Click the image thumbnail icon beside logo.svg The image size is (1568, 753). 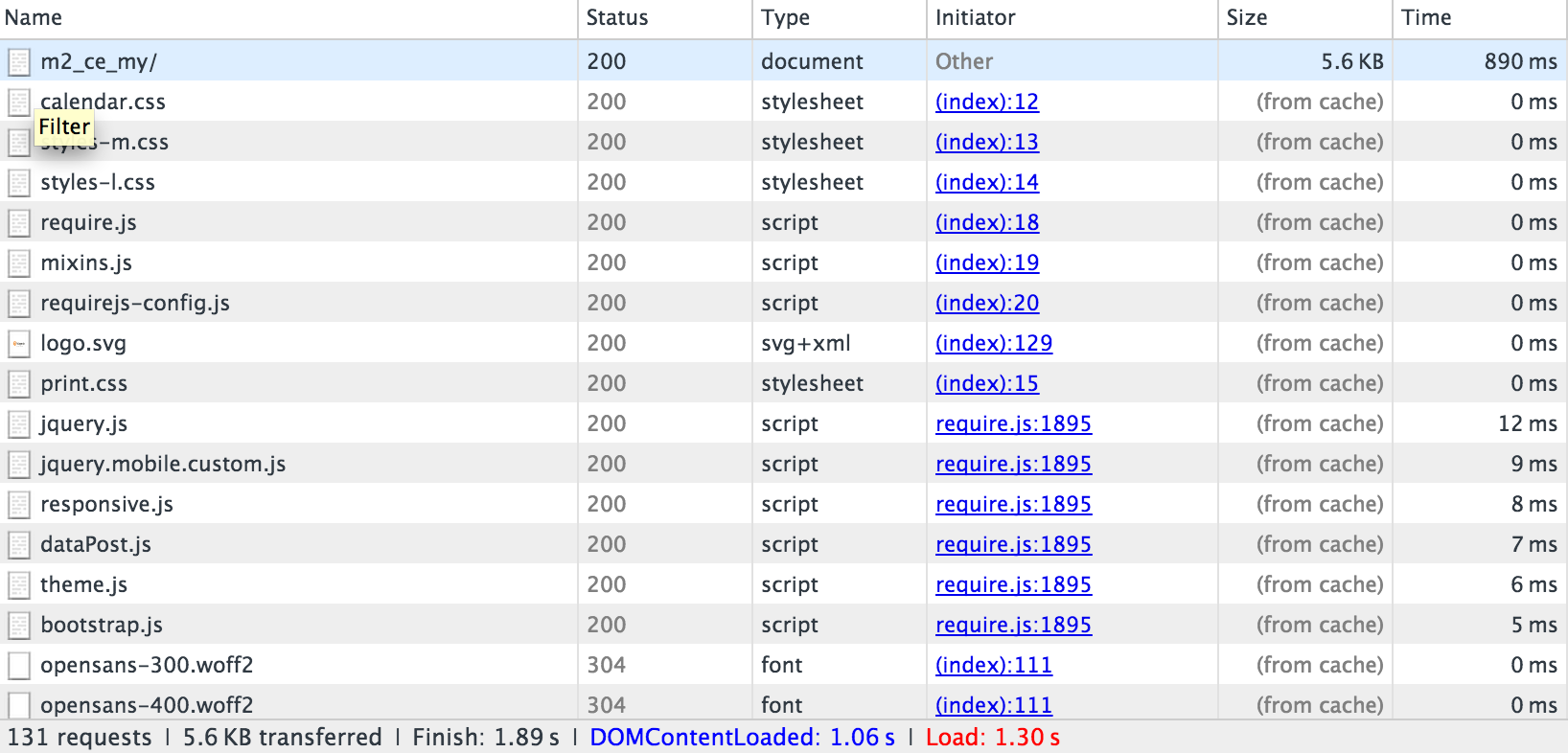pyautogui.click(x=19, y=344)
